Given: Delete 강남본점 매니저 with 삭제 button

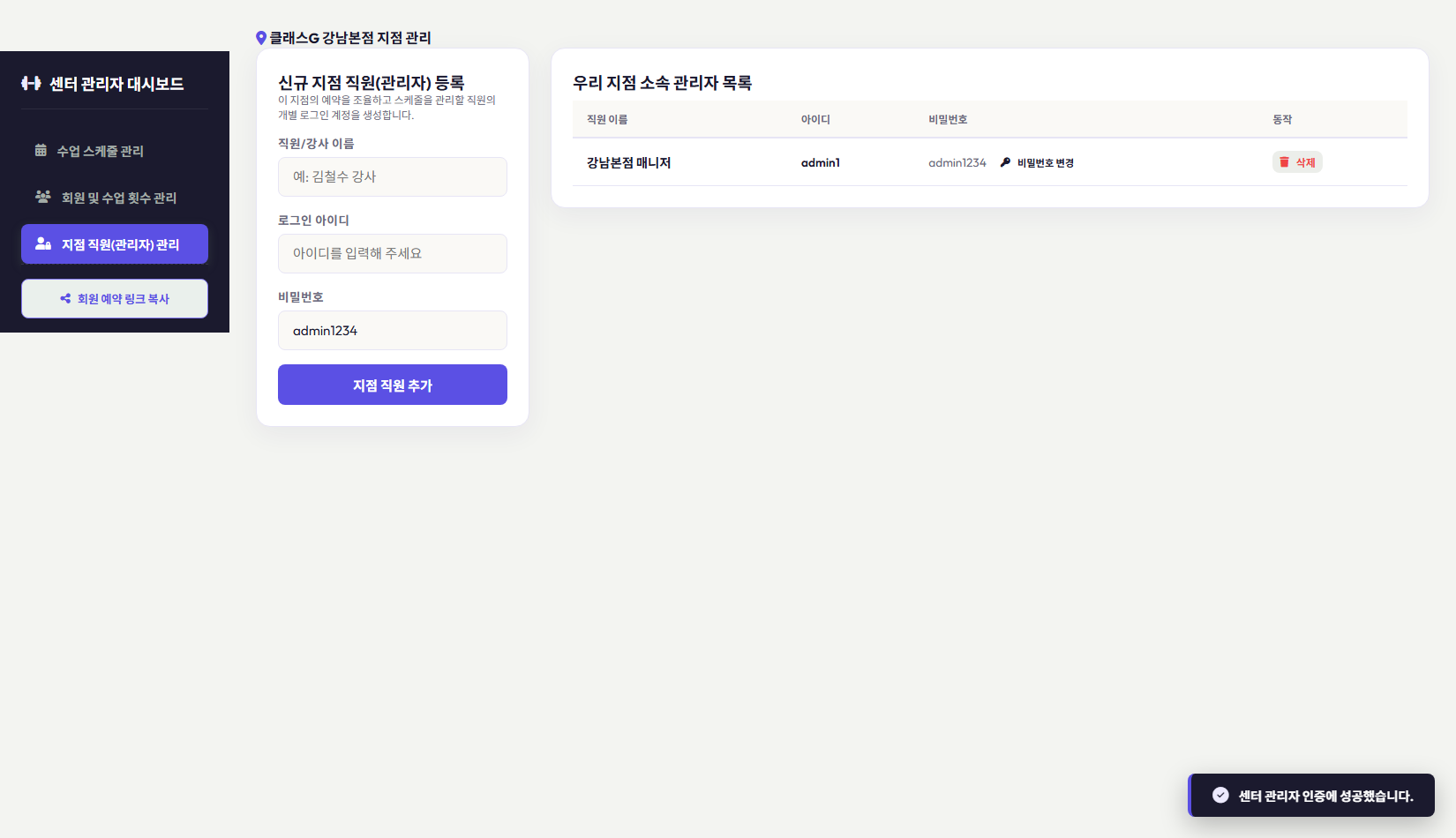Looking at the screenshot, I should [x=1297, y=162].
